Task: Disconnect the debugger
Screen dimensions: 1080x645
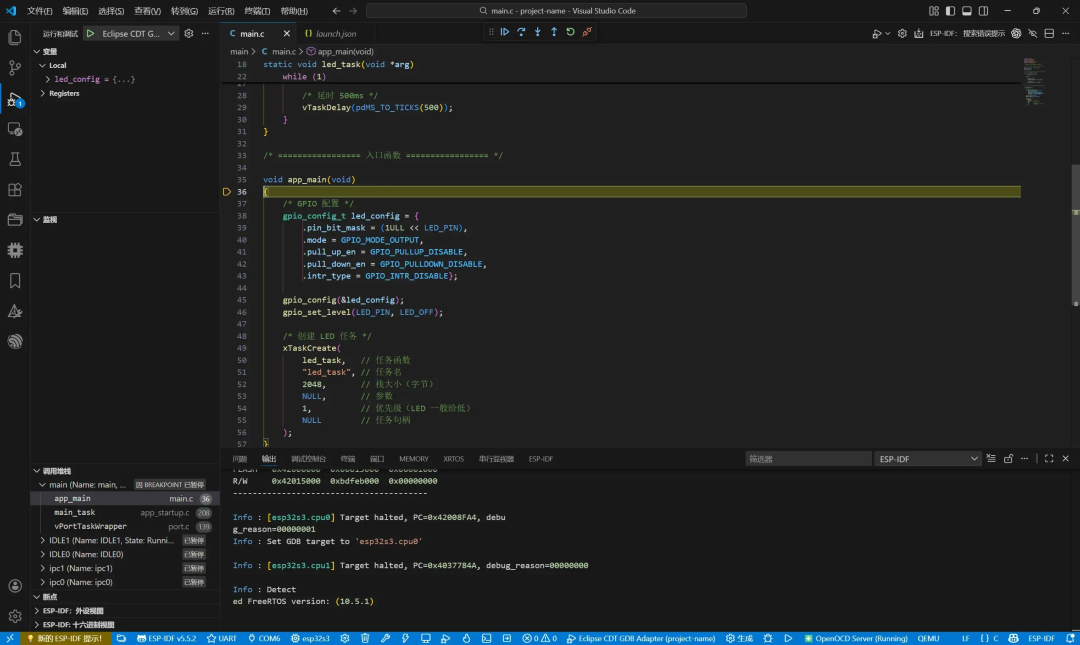Action: point(587,32)
